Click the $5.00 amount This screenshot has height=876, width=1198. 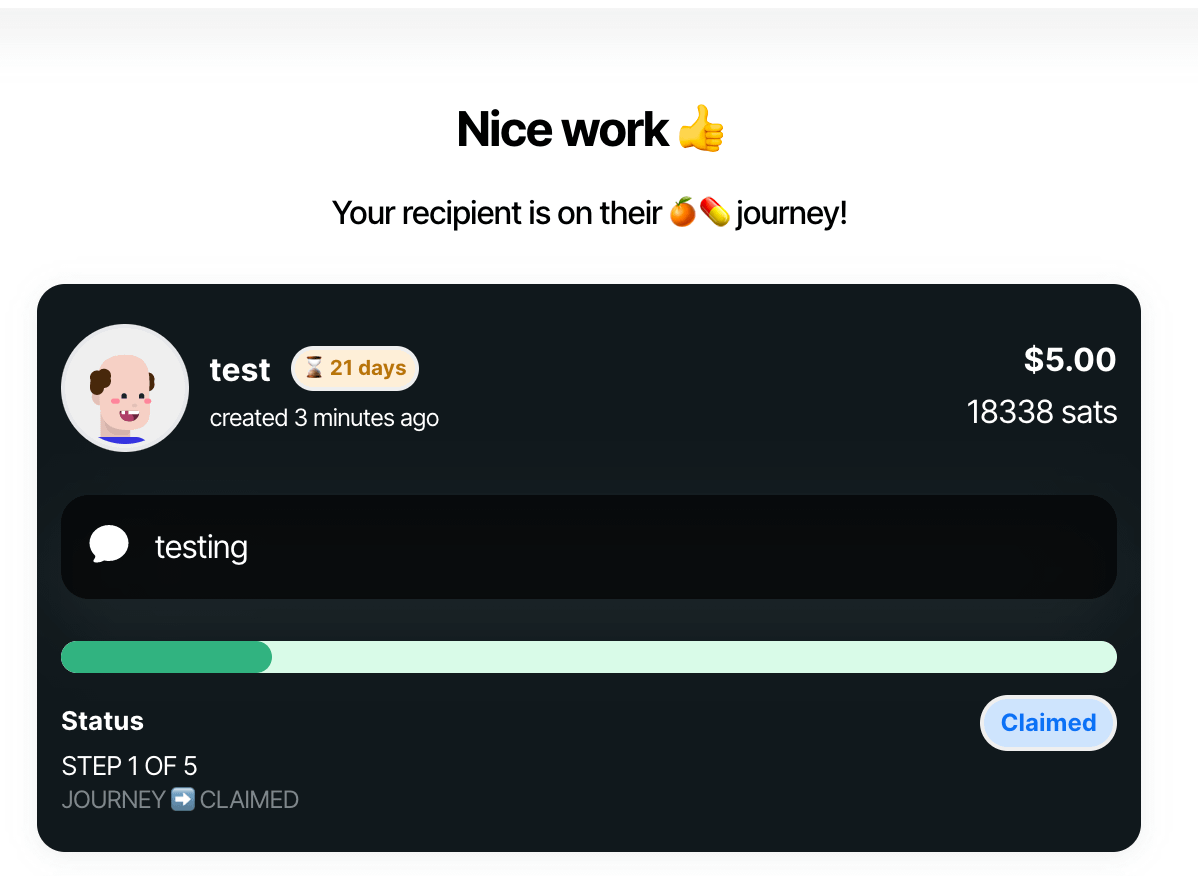tap(1069, 359)
